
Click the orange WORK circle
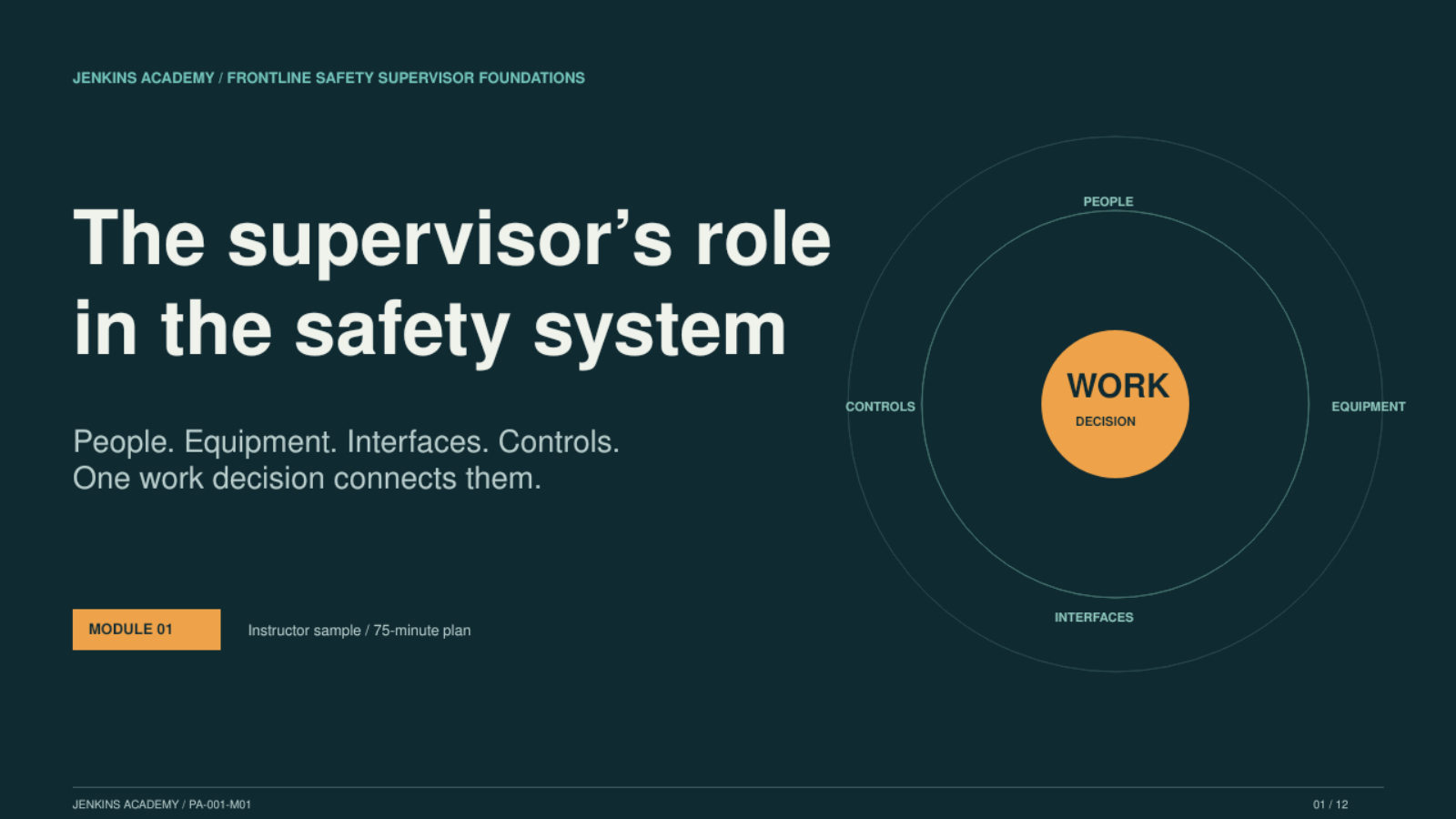[1115, 404]
